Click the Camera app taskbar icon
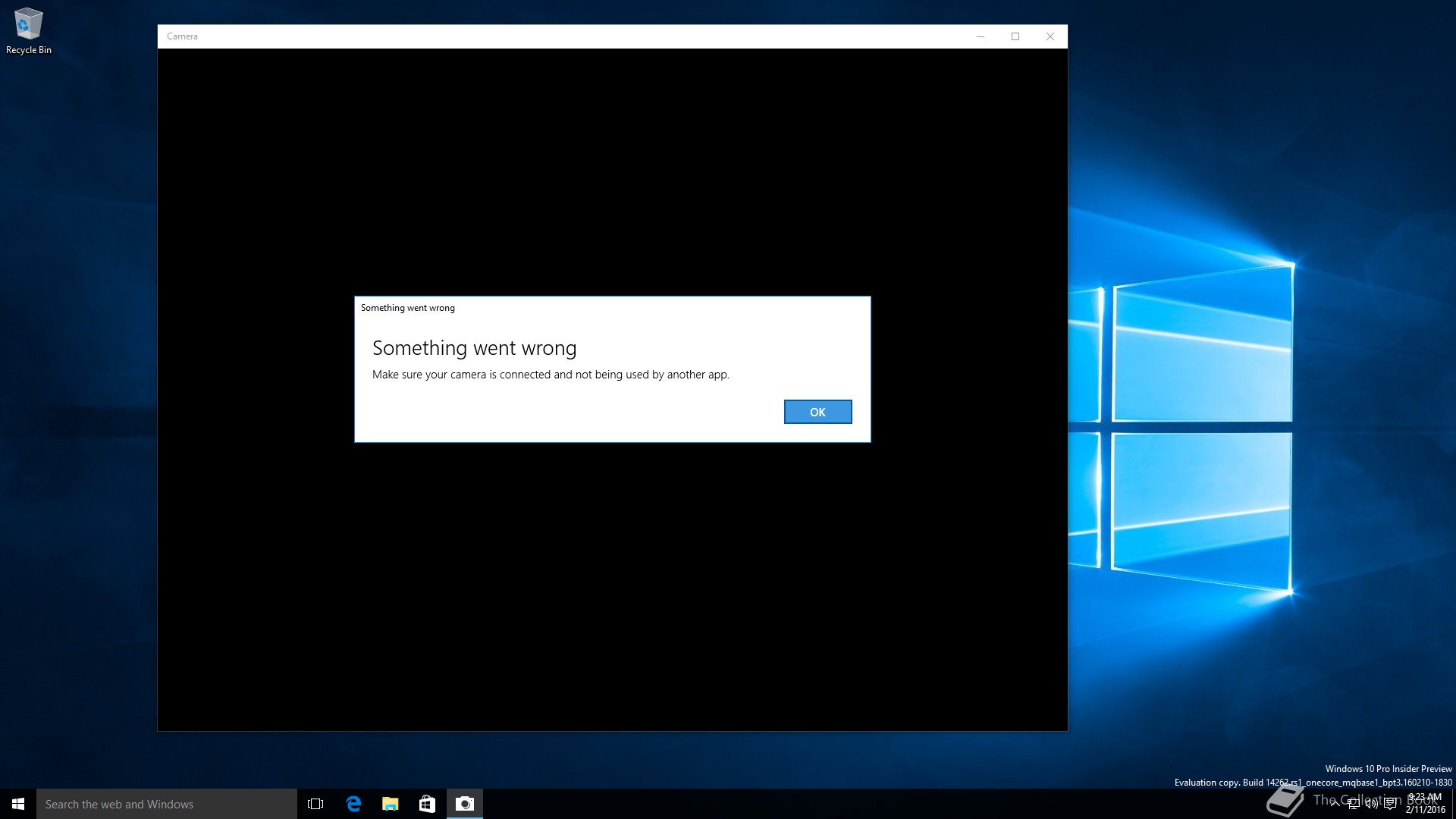Screen dimensions: 1456x819 [x=464, y=804]
